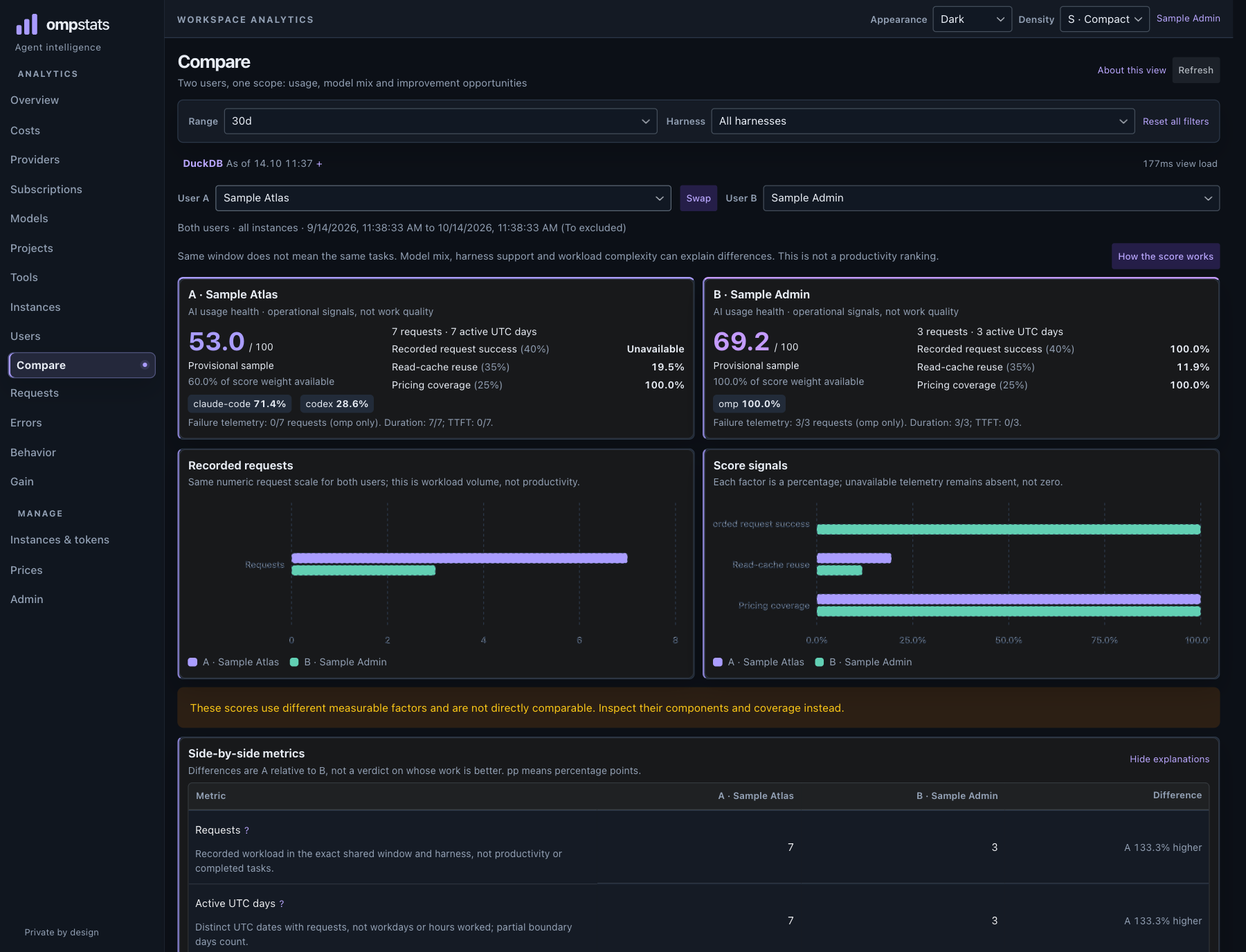Click the question mark next to Requests metric

[x=246, y=831]
